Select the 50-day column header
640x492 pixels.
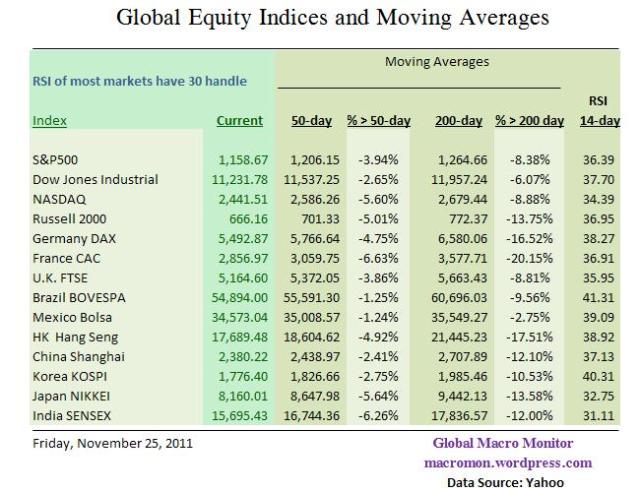point(312,121)
